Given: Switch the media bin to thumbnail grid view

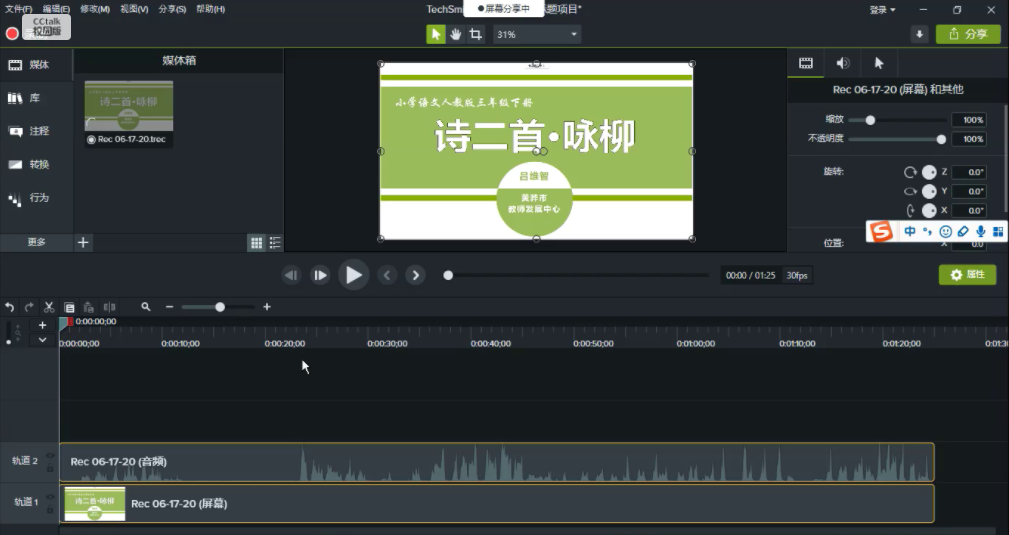Looking at the screenshot, I should pyautogui.click(x=257, y=242).
